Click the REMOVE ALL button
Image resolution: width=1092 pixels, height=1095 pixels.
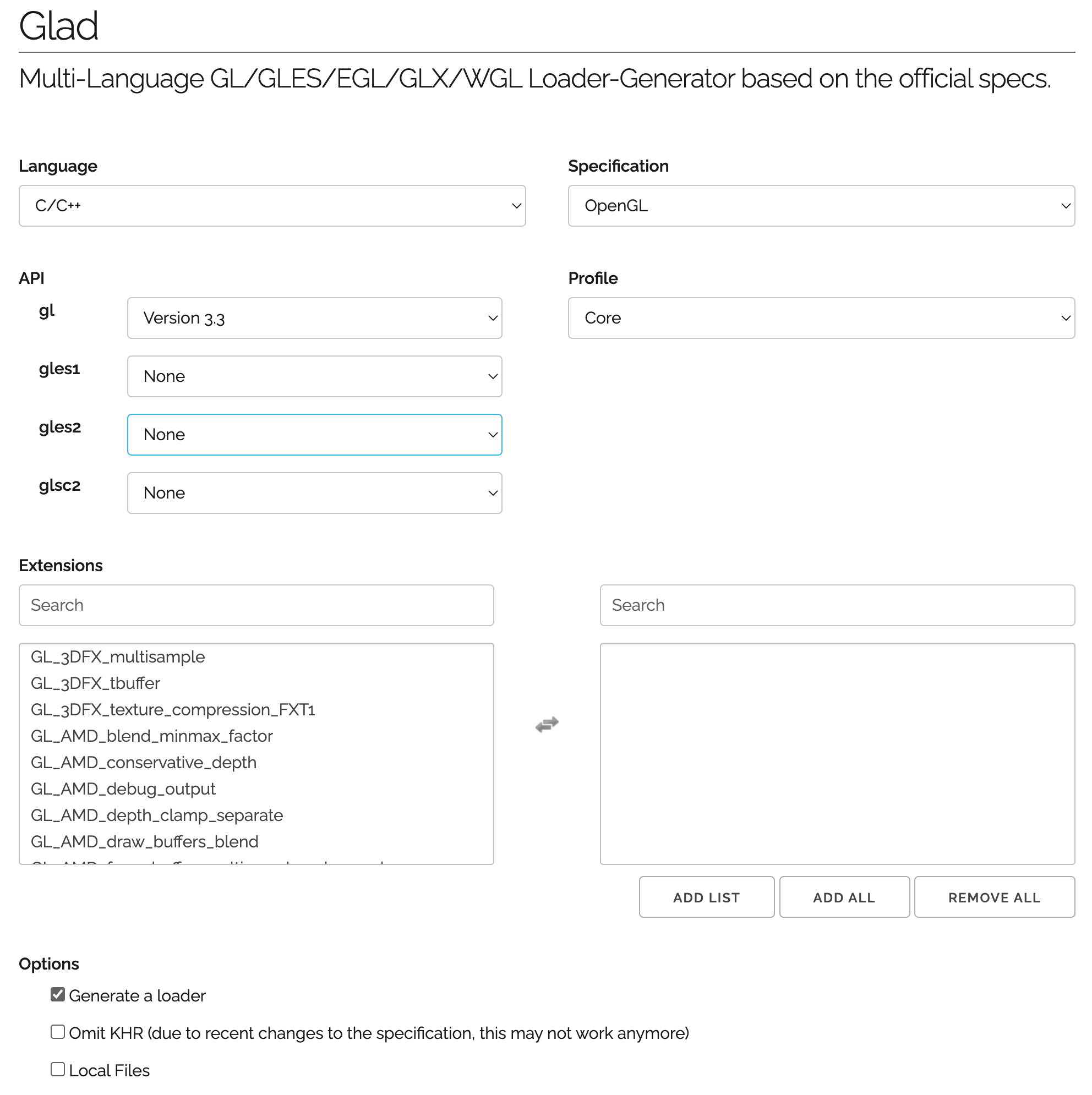pos(995,897)
